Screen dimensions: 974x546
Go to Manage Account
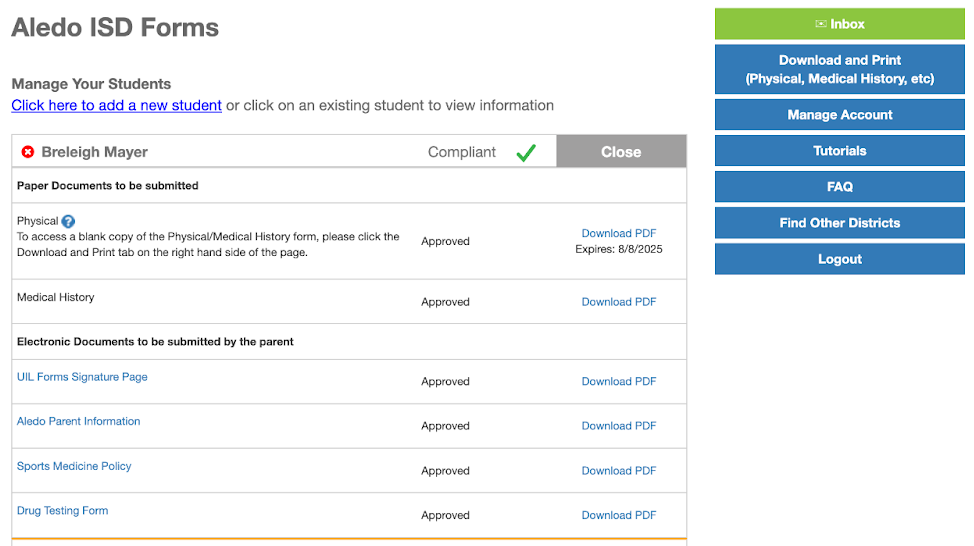pyautogui.click(x=839, y=115)
